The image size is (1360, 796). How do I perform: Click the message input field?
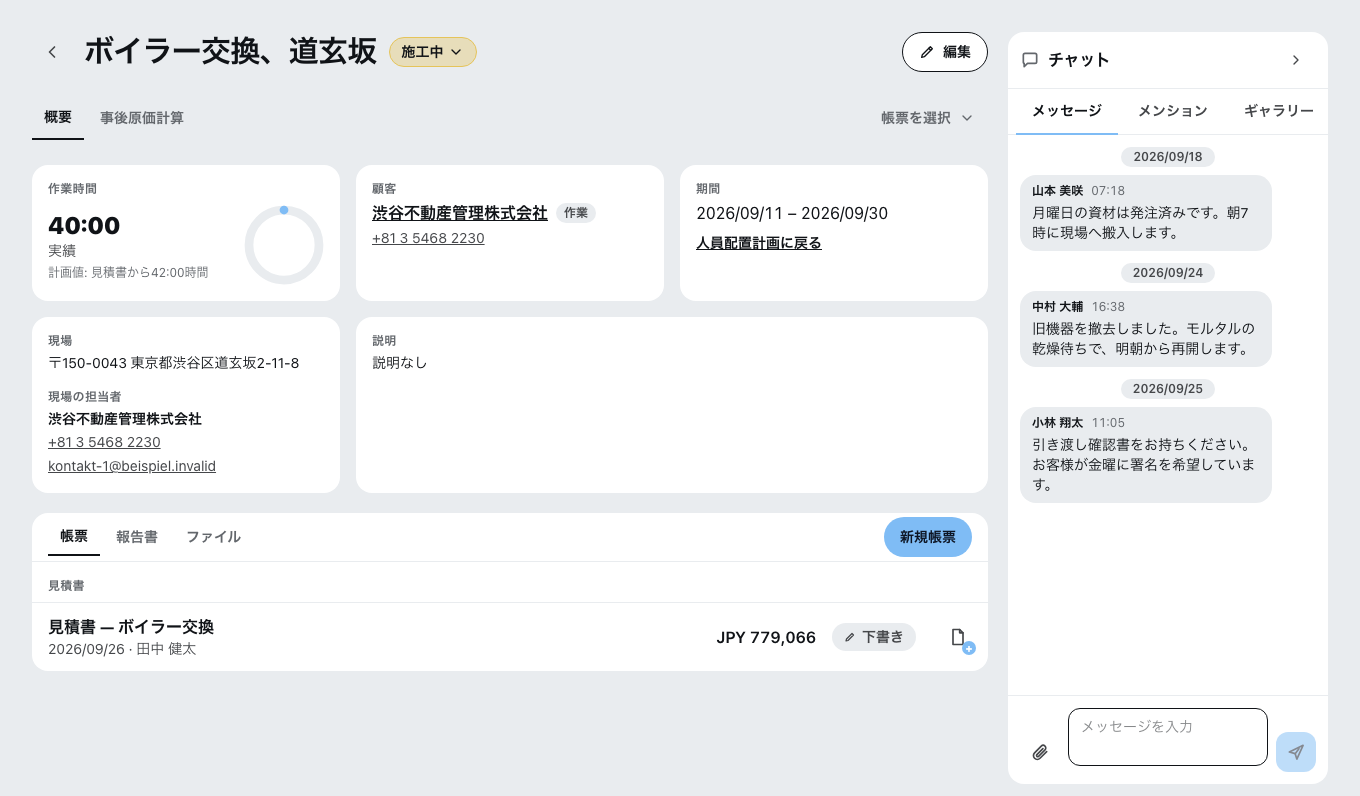(x=1168, y=737)
